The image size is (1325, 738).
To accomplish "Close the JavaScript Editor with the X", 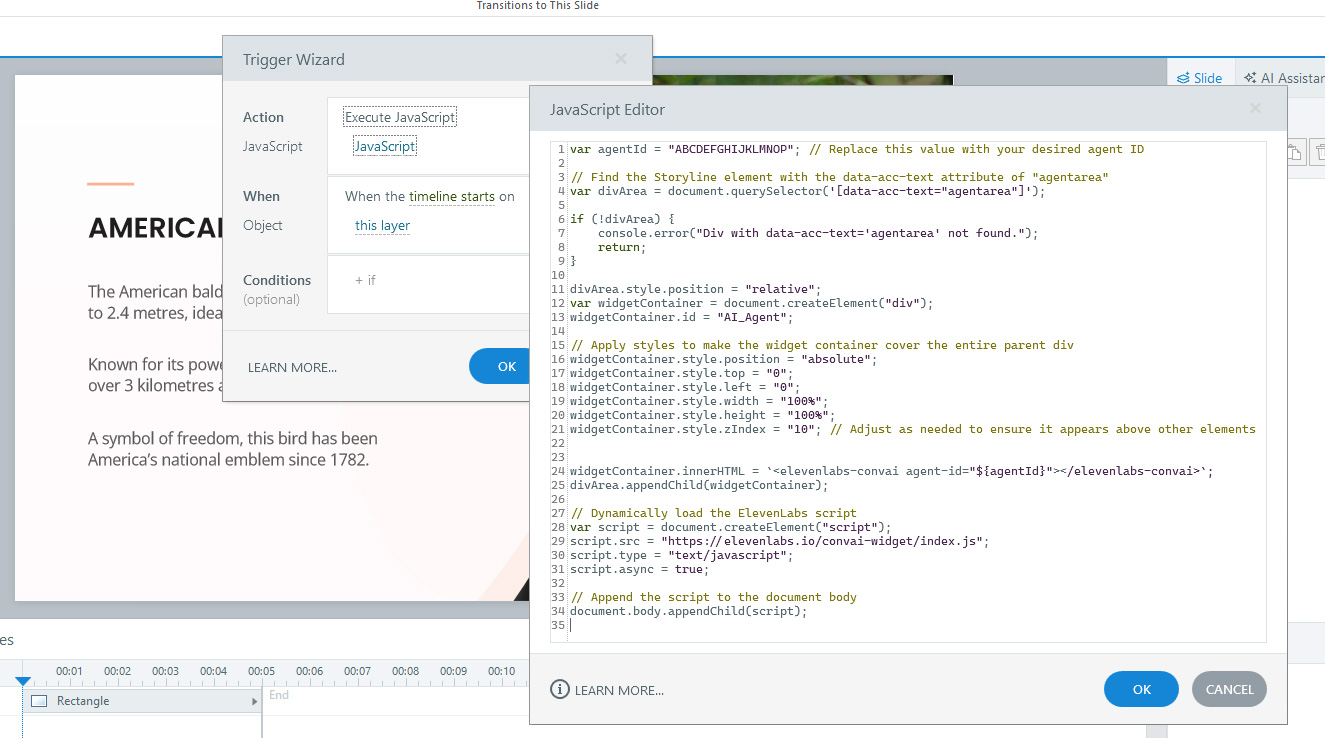I will [1255, 109].
